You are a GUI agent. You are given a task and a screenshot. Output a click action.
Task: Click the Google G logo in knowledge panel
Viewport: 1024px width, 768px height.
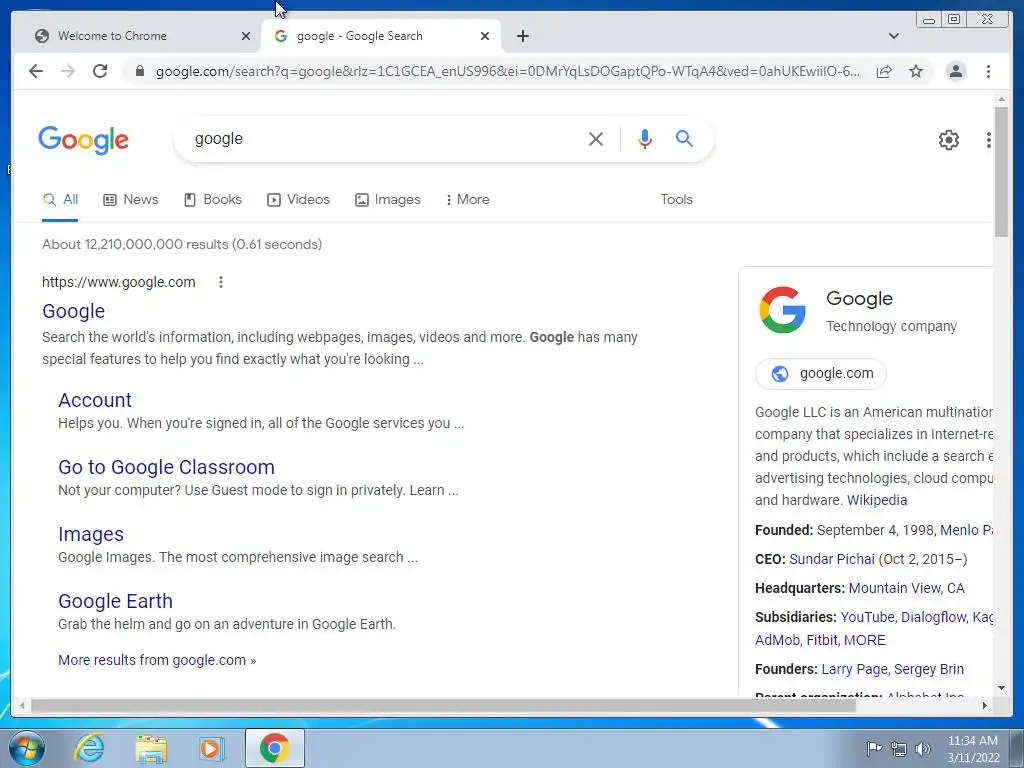(x=782, y=310)
